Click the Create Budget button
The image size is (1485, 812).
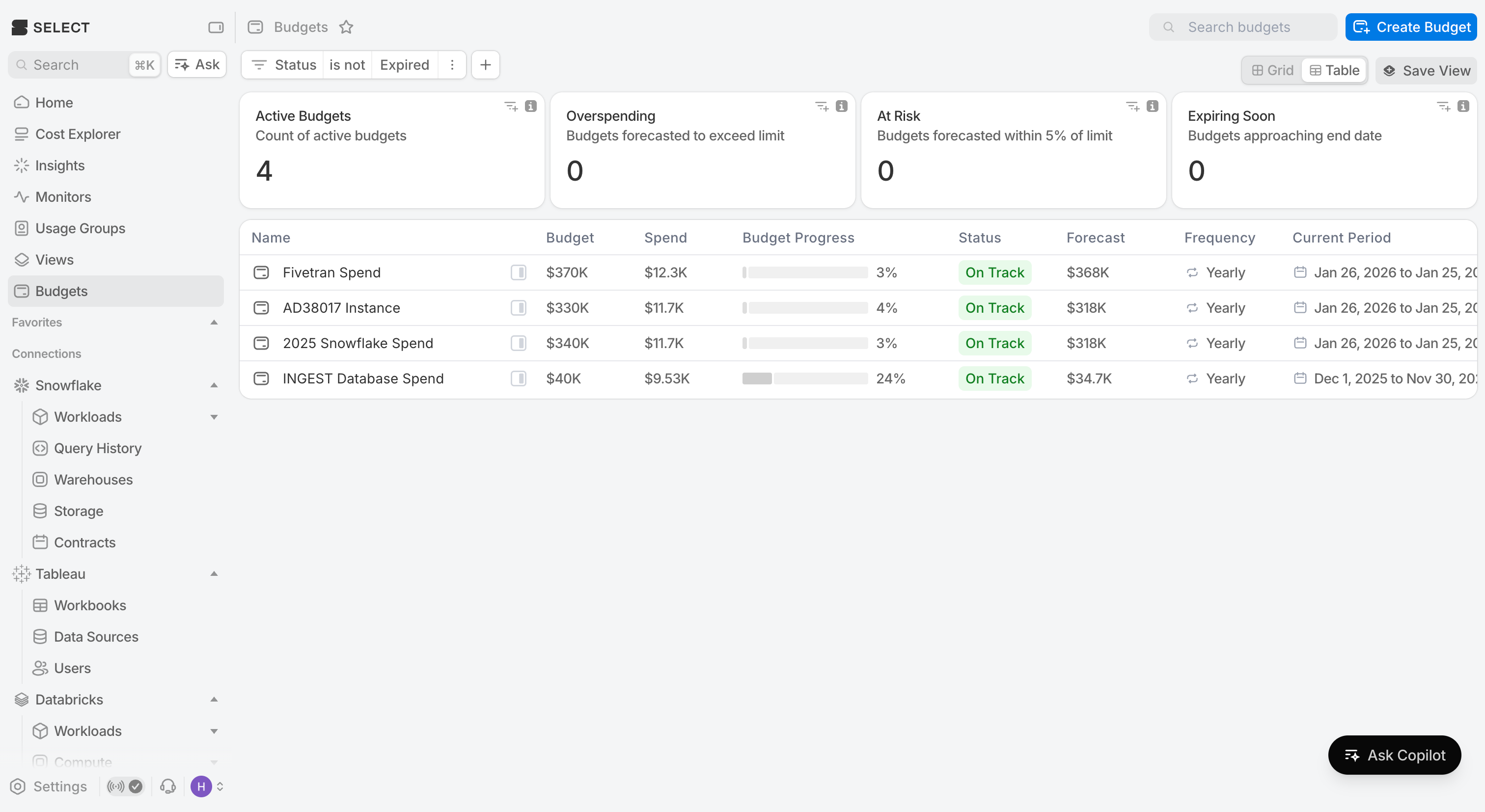tap(1411, 27)
